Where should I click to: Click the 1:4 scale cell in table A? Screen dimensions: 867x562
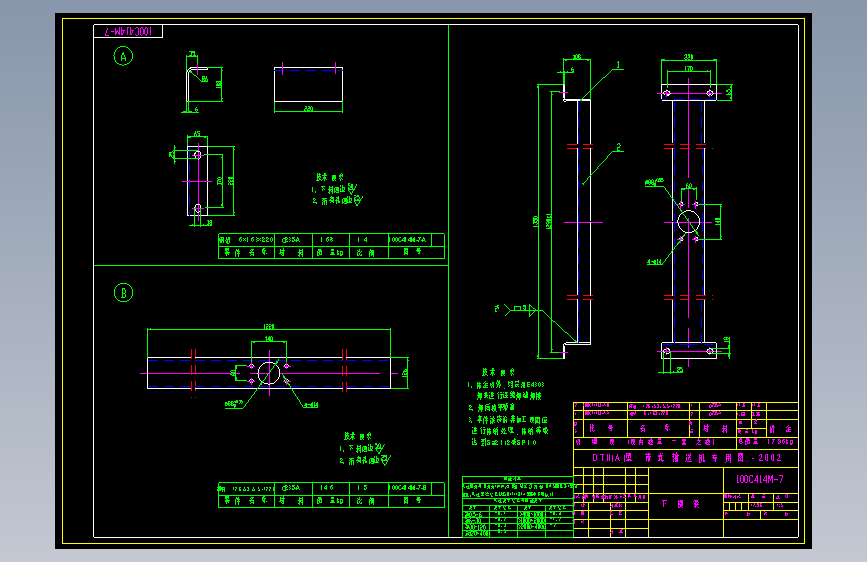coord(369,240)
